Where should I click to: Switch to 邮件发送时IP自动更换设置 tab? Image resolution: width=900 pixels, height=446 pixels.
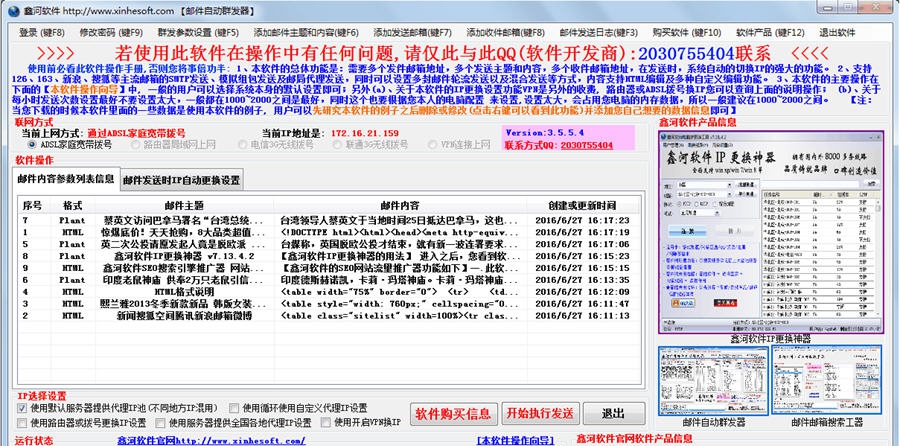click(x=181, y=180)
